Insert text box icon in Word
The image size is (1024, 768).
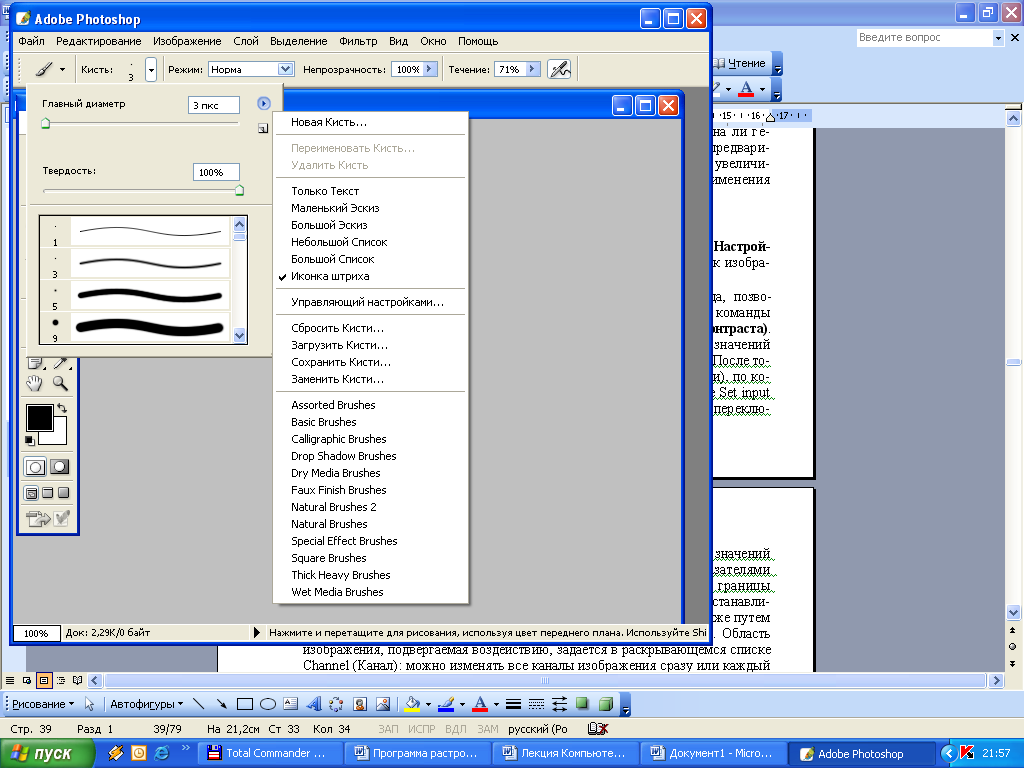(291, 704)
